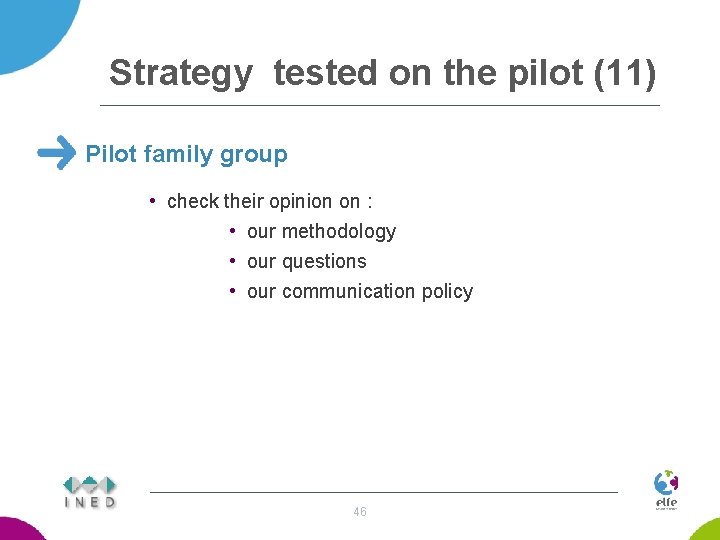Select the our communication policy bullet

[360, 292]
